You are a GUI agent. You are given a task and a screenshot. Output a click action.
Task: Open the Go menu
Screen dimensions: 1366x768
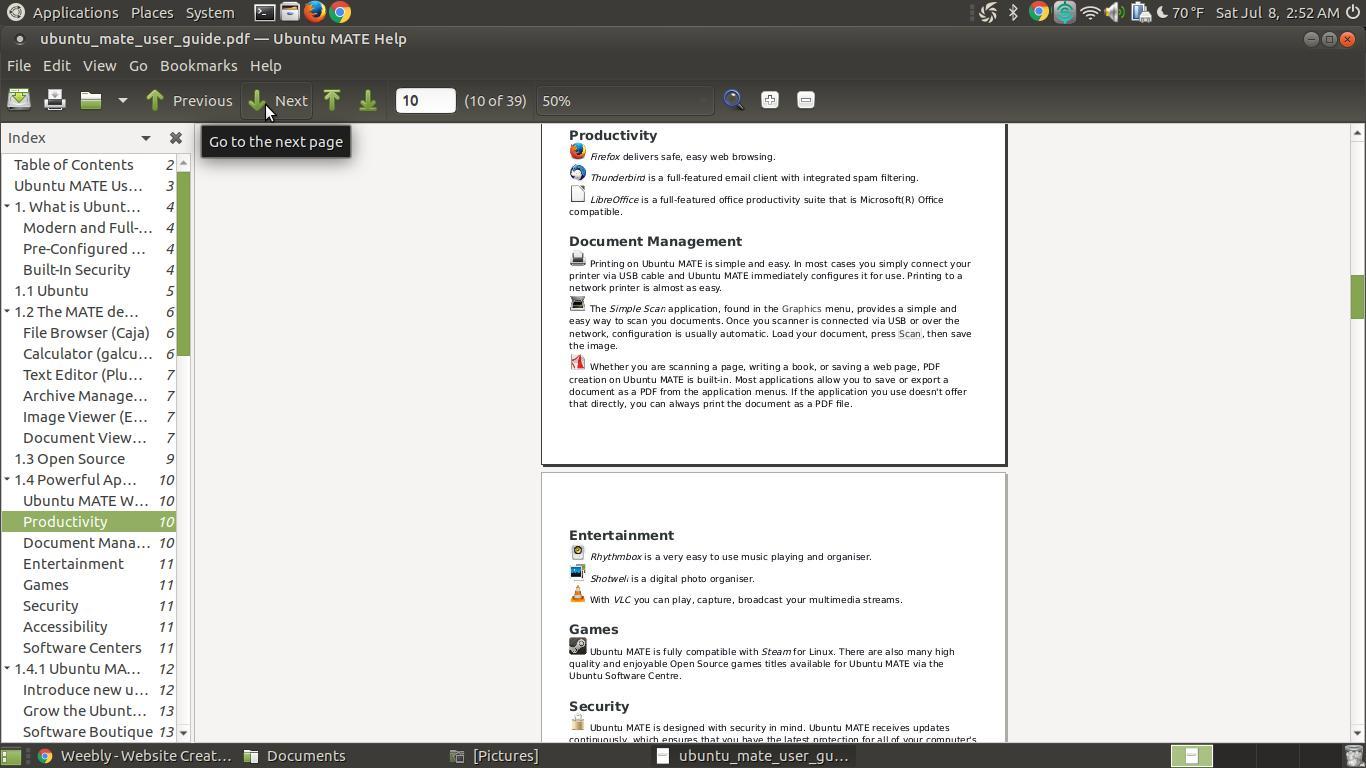[x=138, y=65]
